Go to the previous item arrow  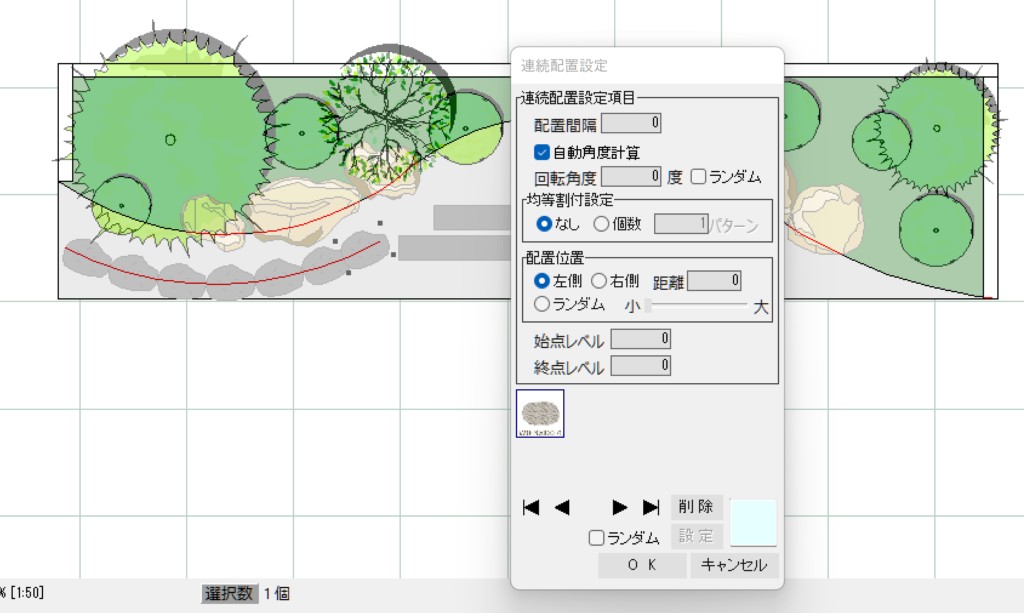(561, 507)
